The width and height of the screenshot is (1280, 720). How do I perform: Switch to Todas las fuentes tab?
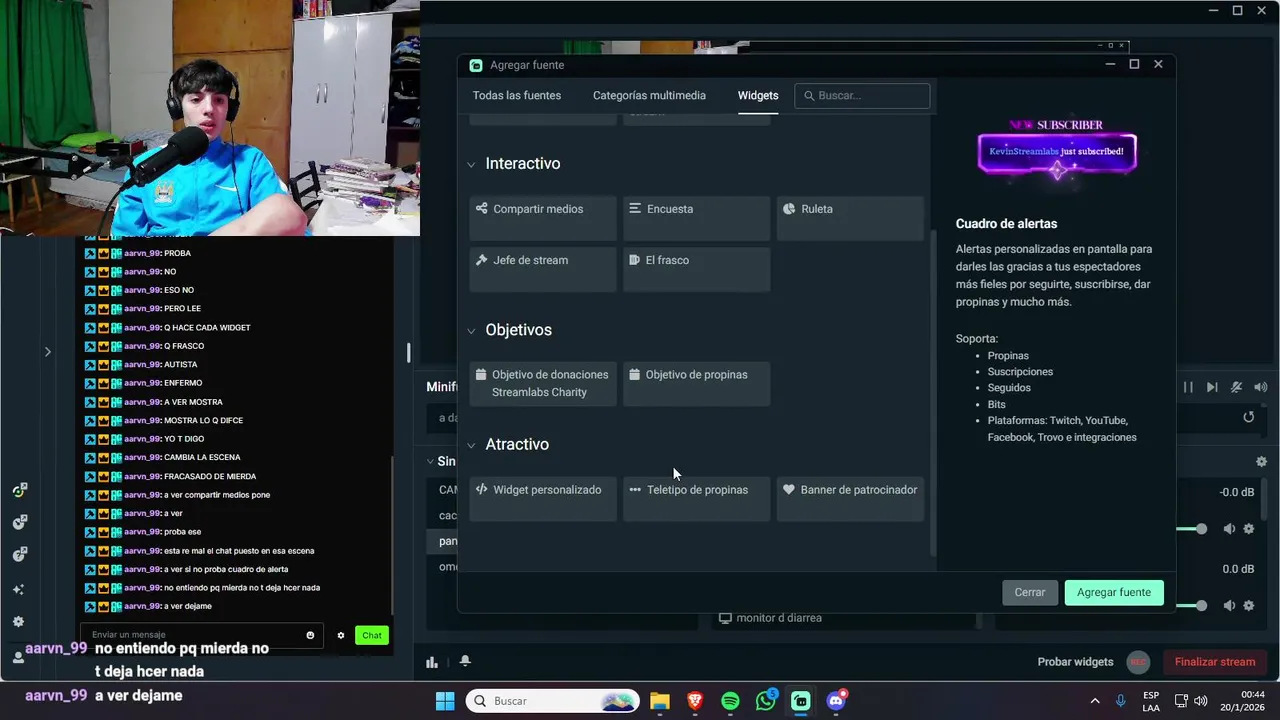(517, 95)
